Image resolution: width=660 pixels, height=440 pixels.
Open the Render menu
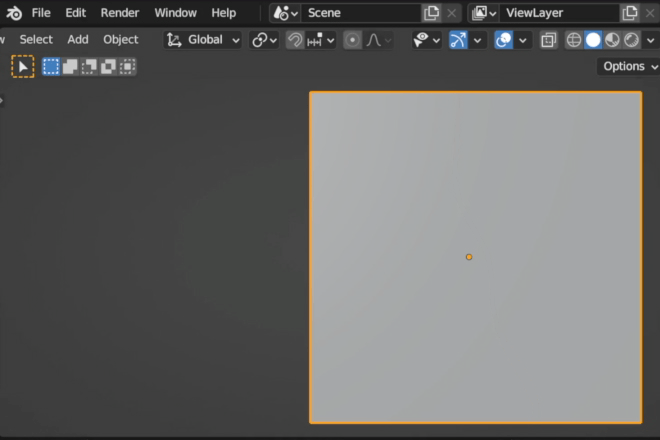point(120,13)
